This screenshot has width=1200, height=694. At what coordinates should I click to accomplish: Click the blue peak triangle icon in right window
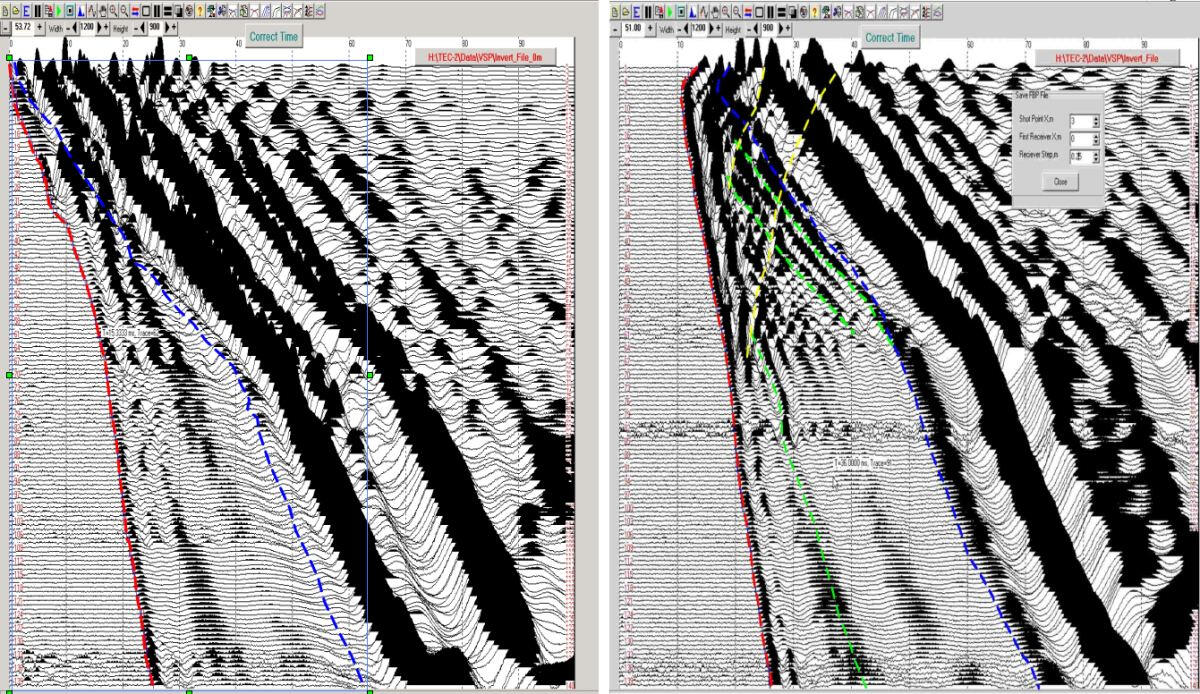coord(693,9)
